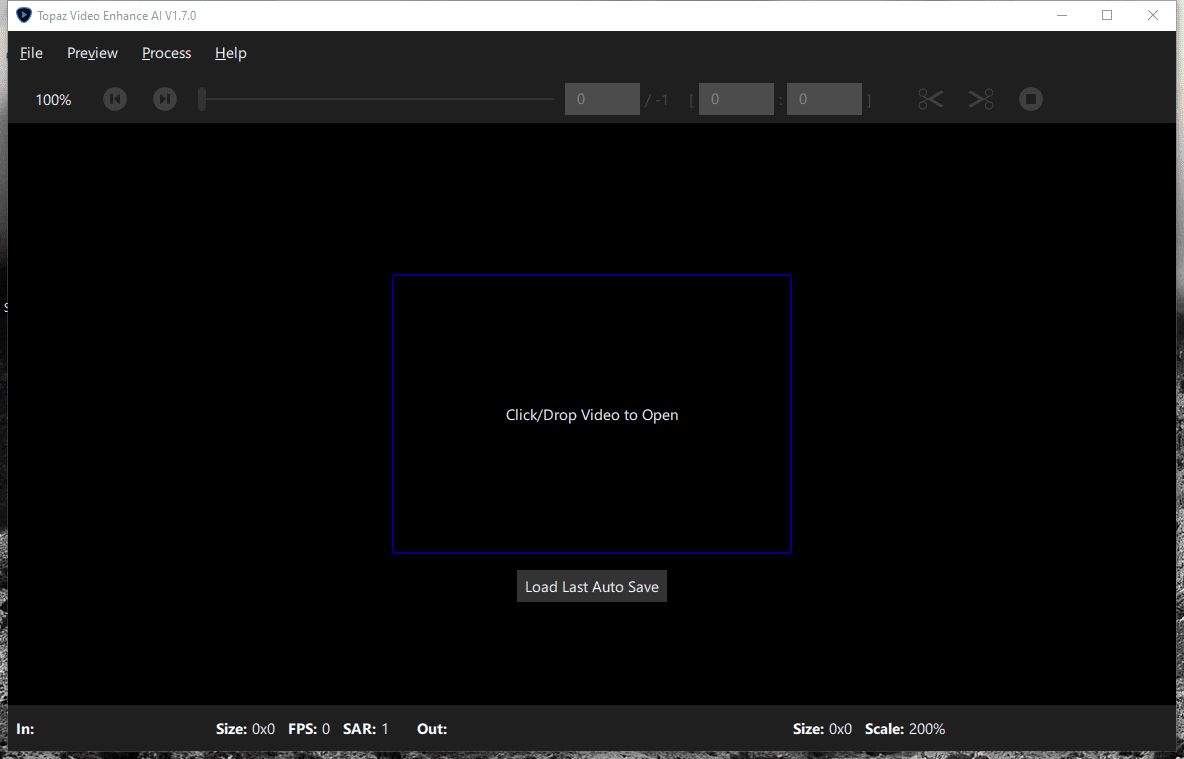Image resolution: width=1184 pixels, height=759 pixels.
Task: Maximize the Topaz window
Action: click(x=1107, y=15)
